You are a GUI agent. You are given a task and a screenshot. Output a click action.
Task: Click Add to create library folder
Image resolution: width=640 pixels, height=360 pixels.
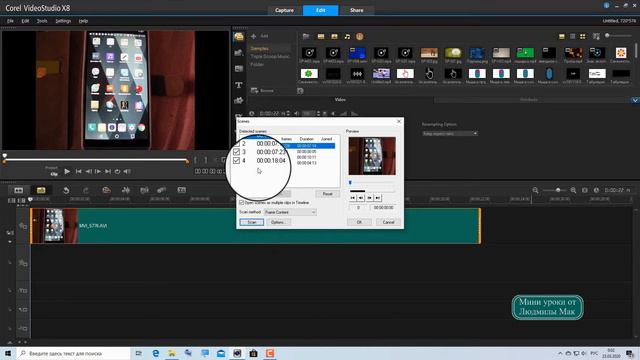pos(260,36)
